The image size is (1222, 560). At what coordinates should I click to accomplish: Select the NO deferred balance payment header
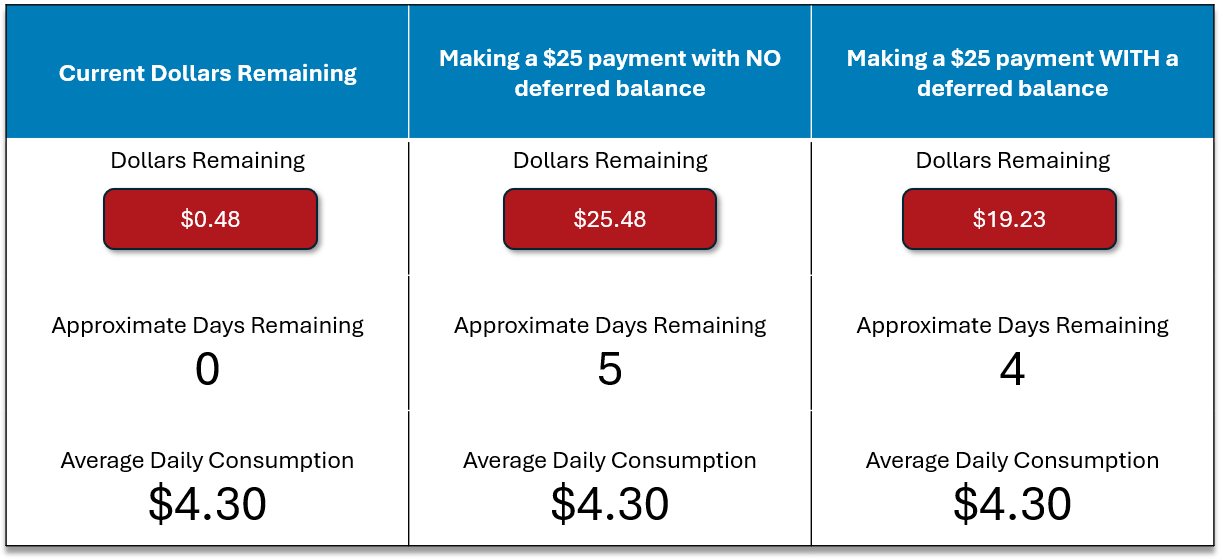tap(610, 73)
